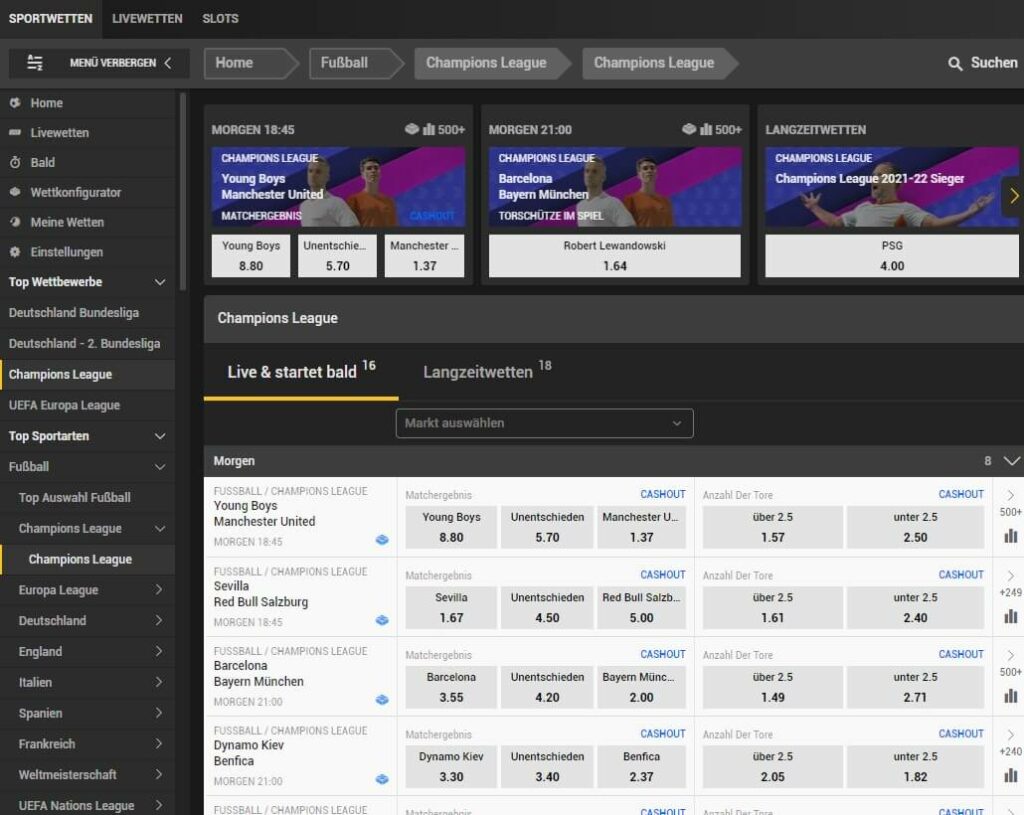Pick unter 2.5 at 2.71 for Barcelona match
The width and height of the screenshot is (1024, 815).
pos(915,687)
